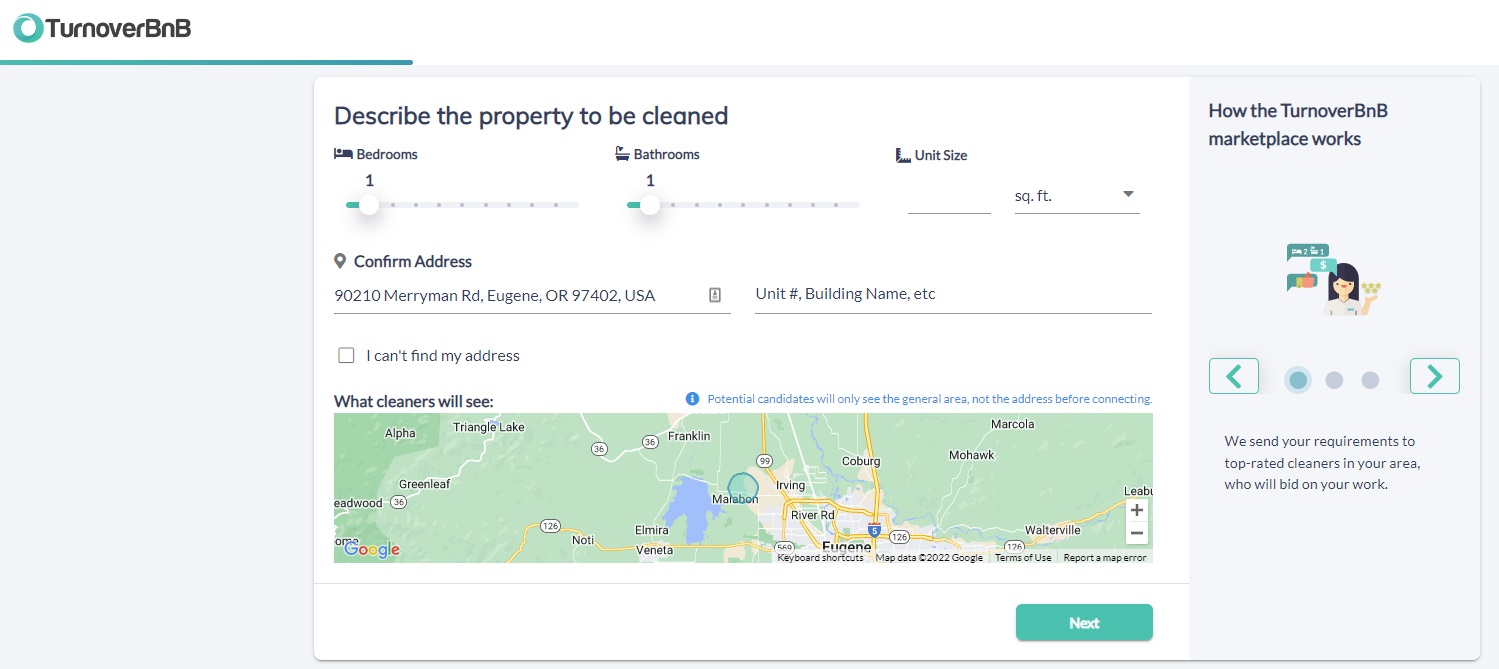Click the bathtub icon next to Bathrooms
This screenshot has height=669, width=1499.
(620, 152)
